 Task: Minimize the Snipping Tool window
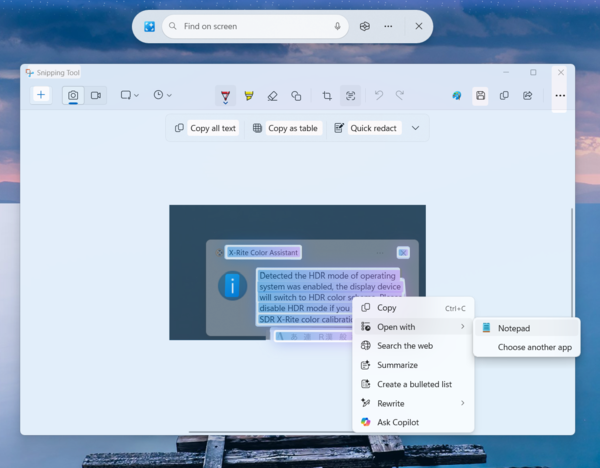pyautogui.click(x=506, y=72)
